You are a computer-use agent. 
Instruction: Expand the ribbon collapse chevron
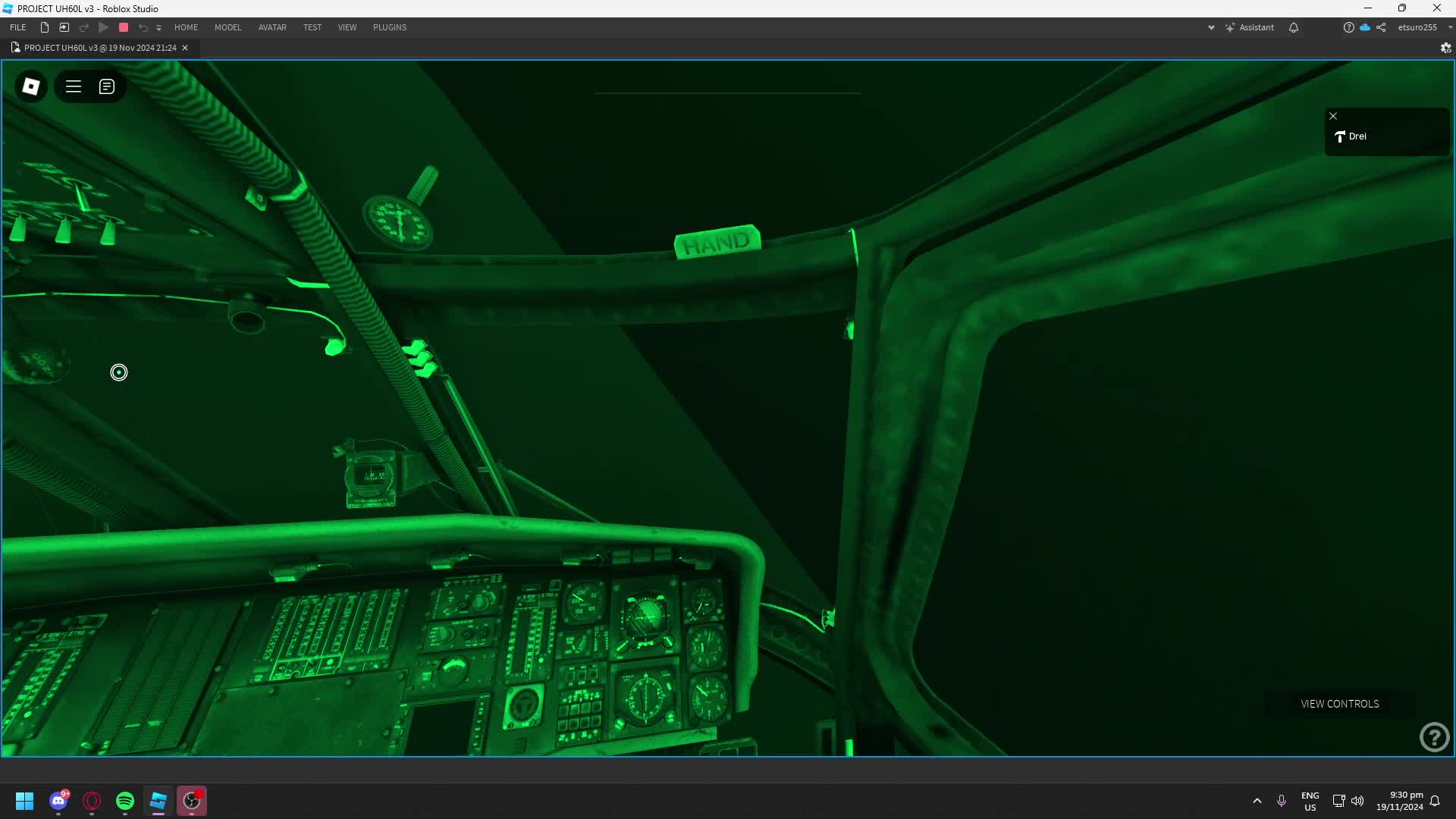tap(1211, 27)
